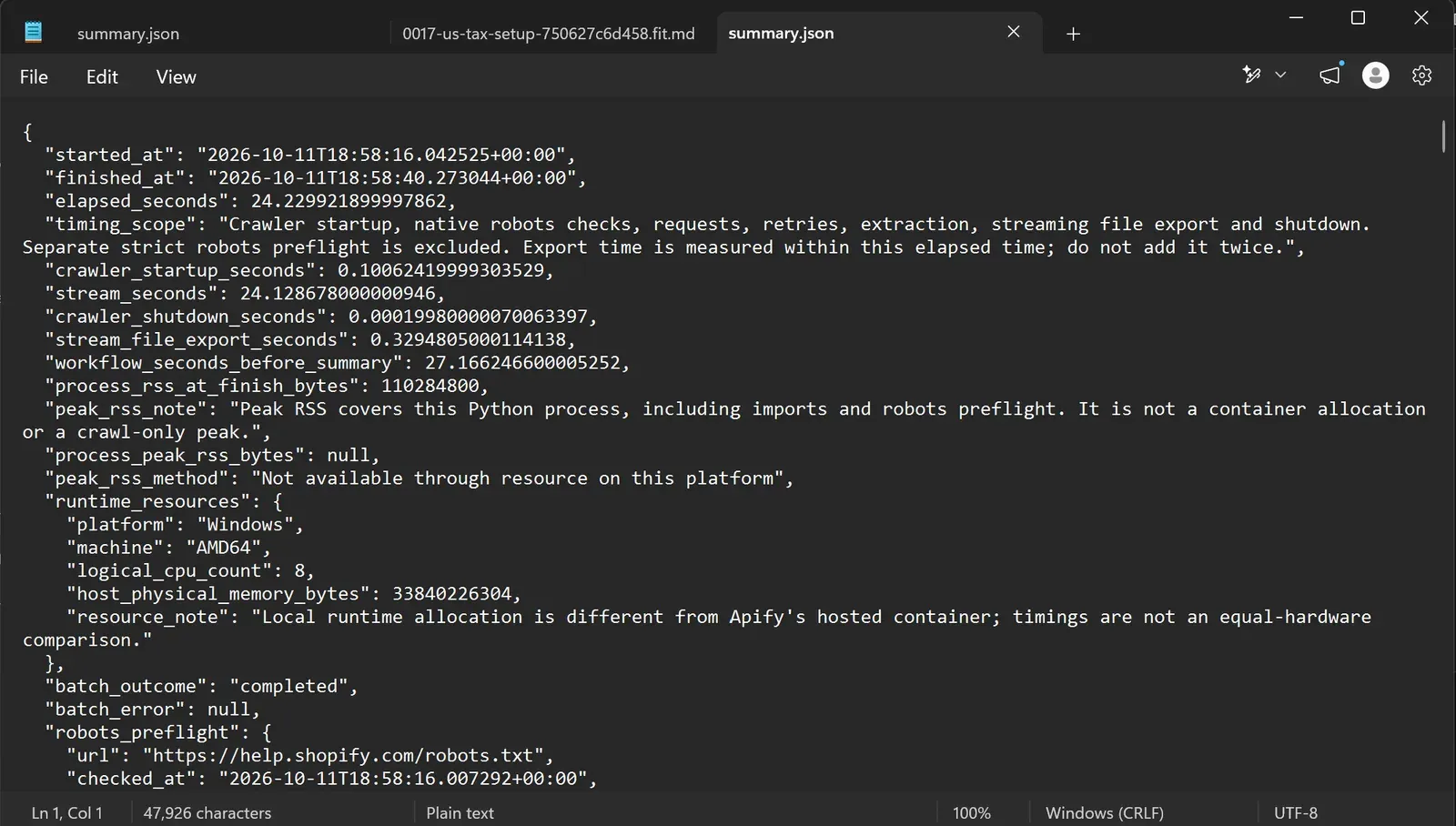The width and height of the screenshot is (1456, 826).
Task: Click the "platform": "Windows" line
Action: coord(185,525)
